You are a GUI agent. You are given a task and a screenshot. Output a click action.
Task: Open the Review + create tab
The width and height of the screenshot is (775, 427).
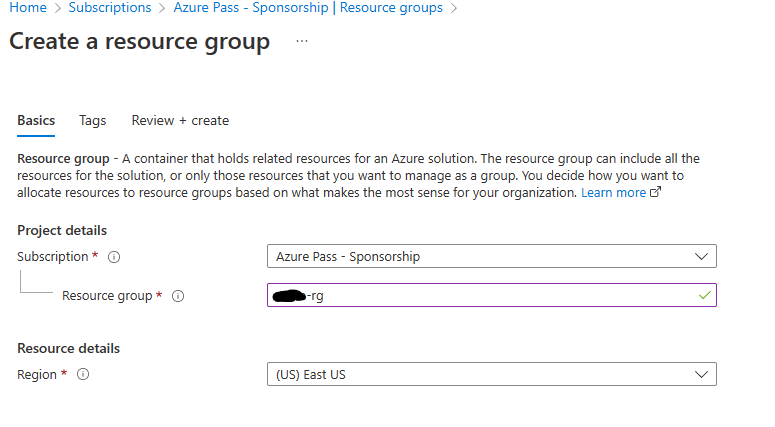pyautogui.click(x=180, y=120)
